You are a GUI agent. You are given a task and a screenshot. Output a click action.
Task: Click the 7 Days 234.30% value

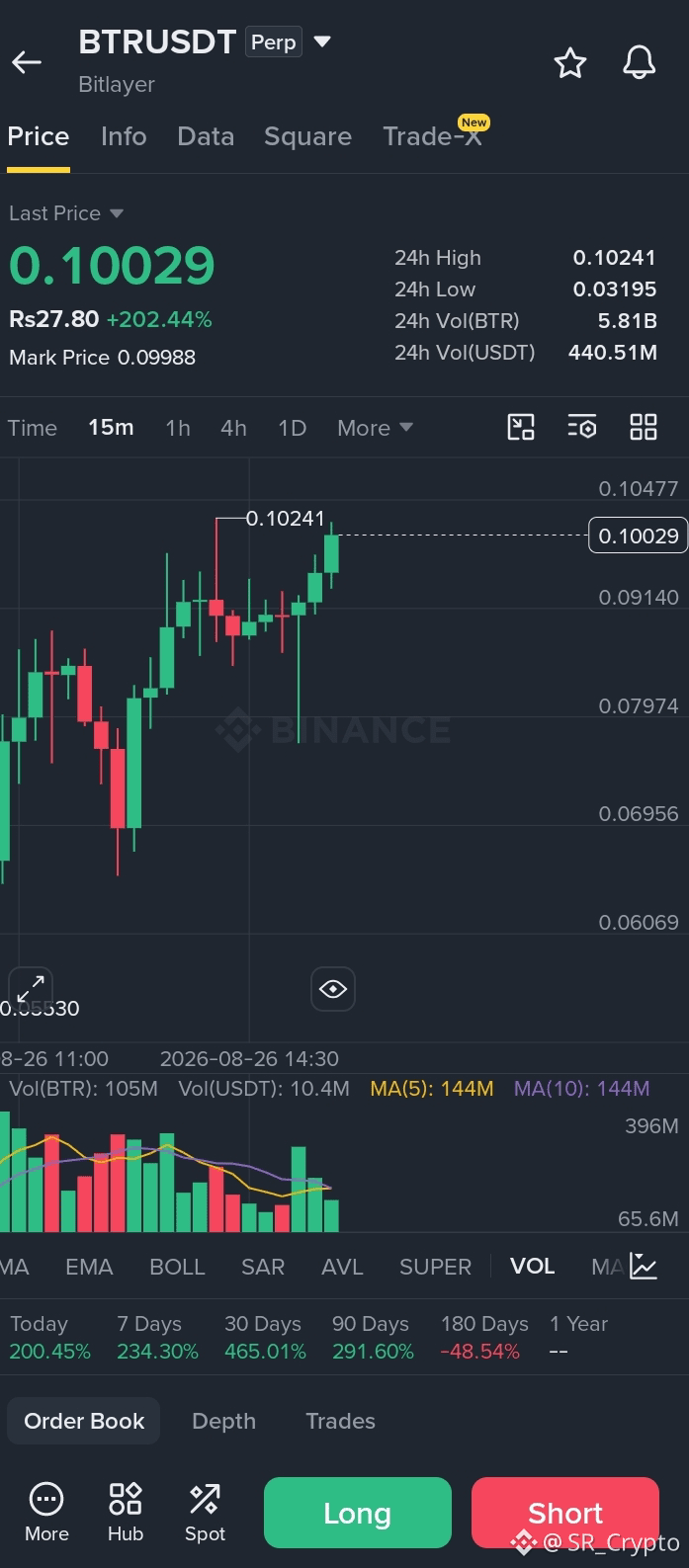[x=157, y=1352]
